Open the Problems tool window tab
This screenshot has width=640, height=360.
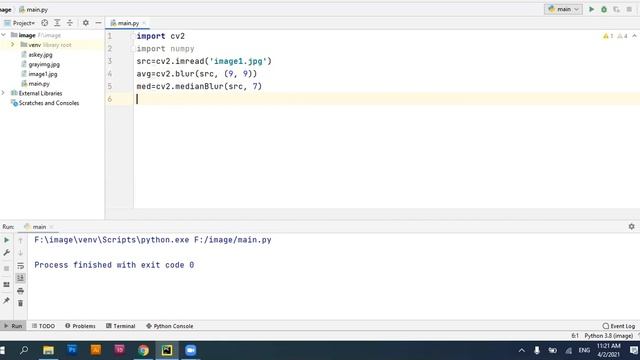click(80, 326)
